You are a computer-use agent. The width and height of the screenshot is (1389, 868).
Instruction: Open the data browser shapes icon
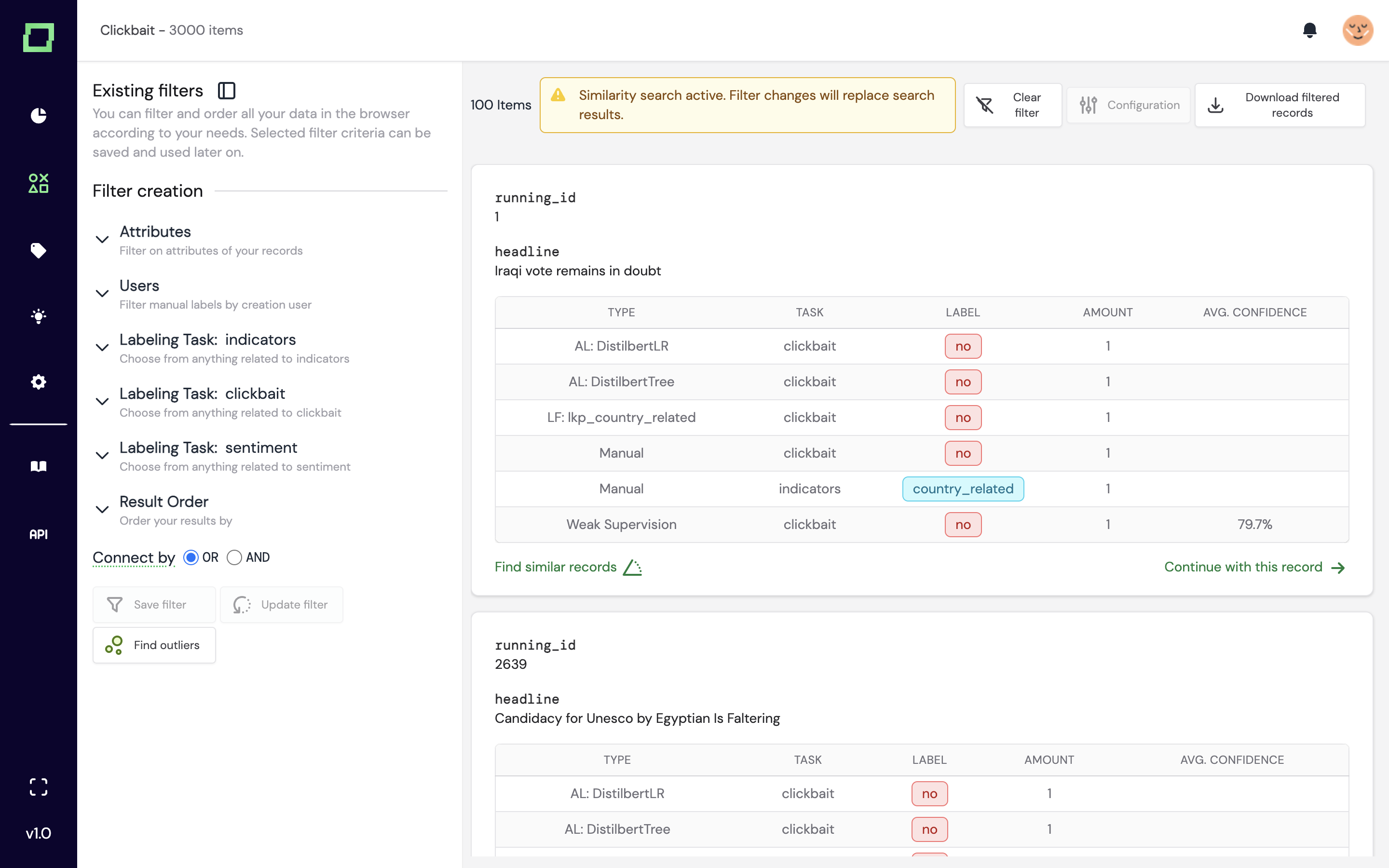click(39, 183)
